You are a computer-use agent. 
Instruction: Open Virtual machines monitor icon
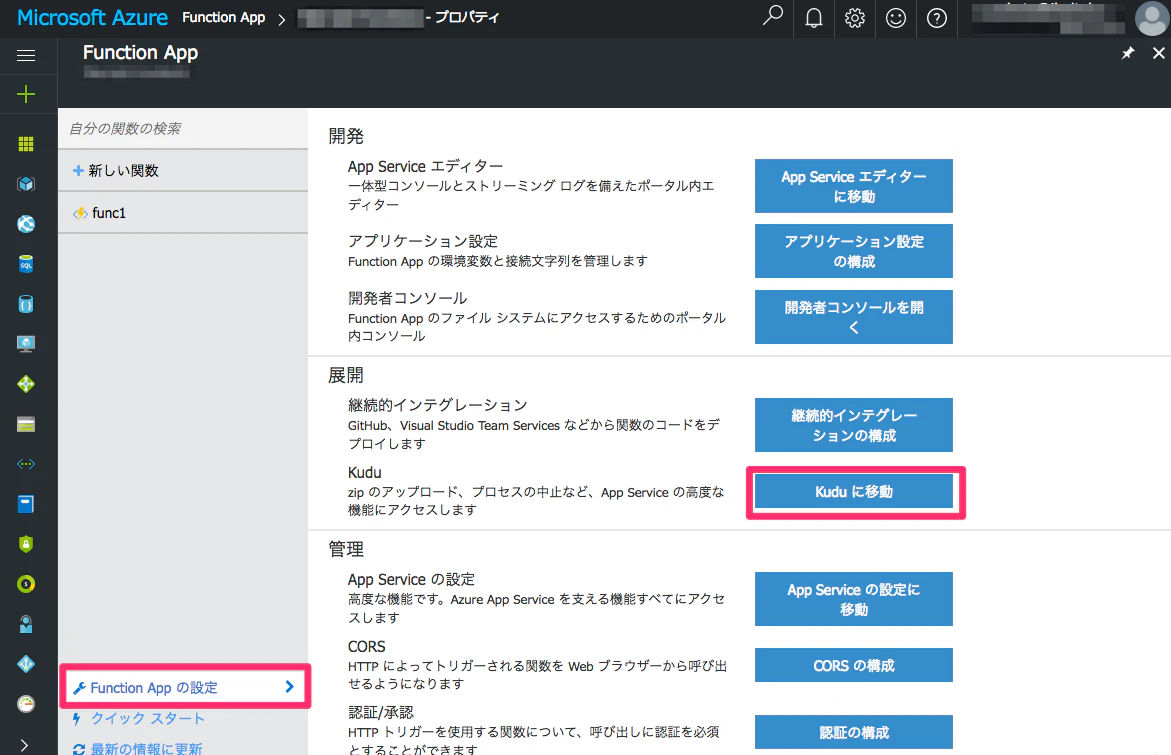(26, 344)
